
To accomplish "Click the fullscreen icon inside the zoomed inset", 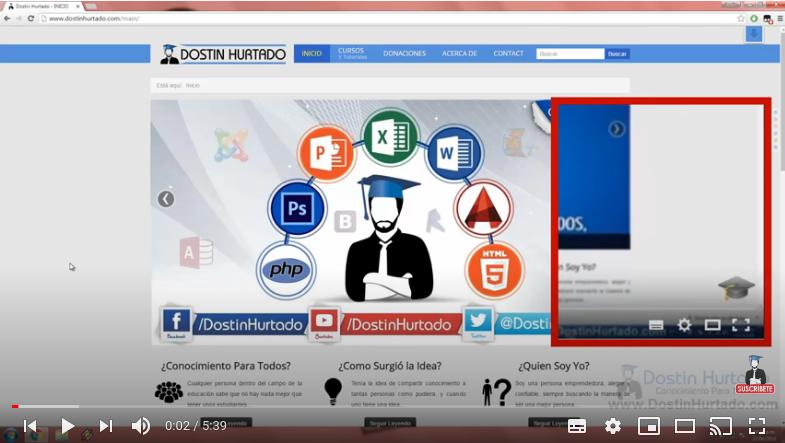I will (x=741, y=325).
